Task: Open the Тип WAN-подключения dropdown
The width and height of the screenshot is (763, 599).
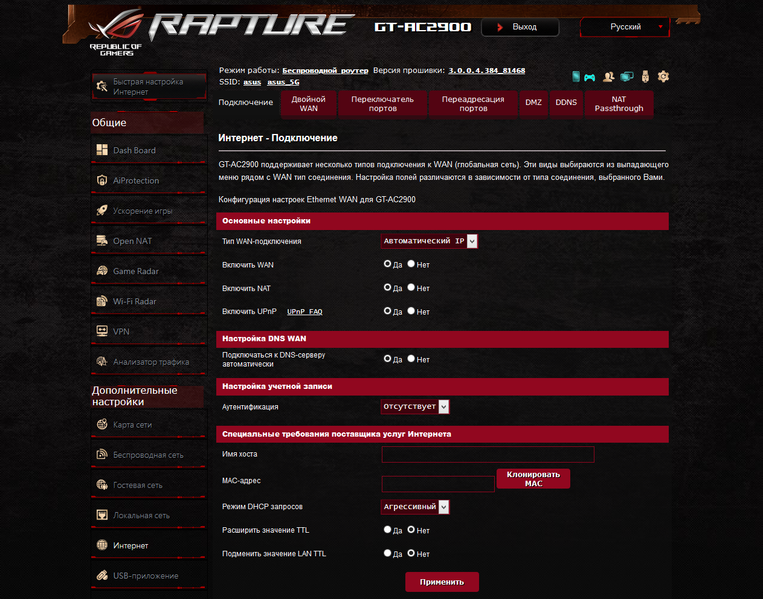Action: 429,241
